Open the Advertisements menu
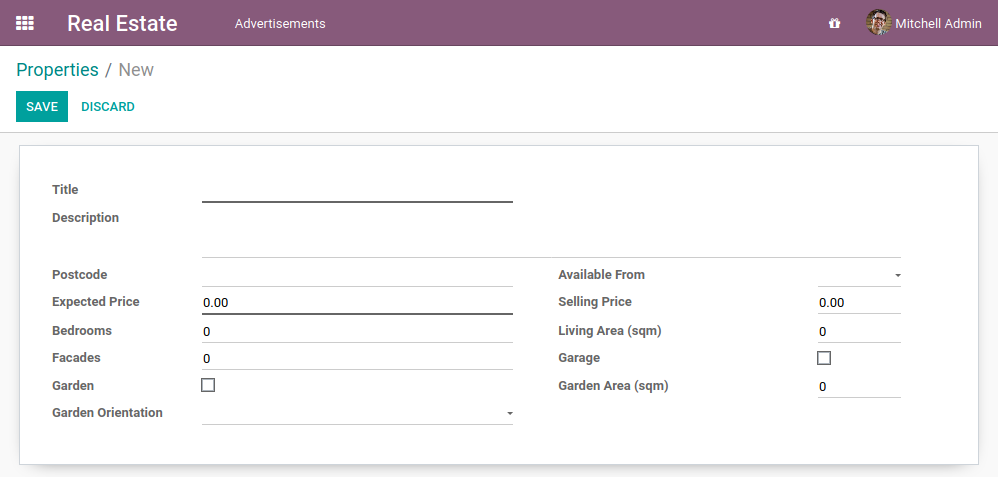998x477 pixels. point(280,23)
